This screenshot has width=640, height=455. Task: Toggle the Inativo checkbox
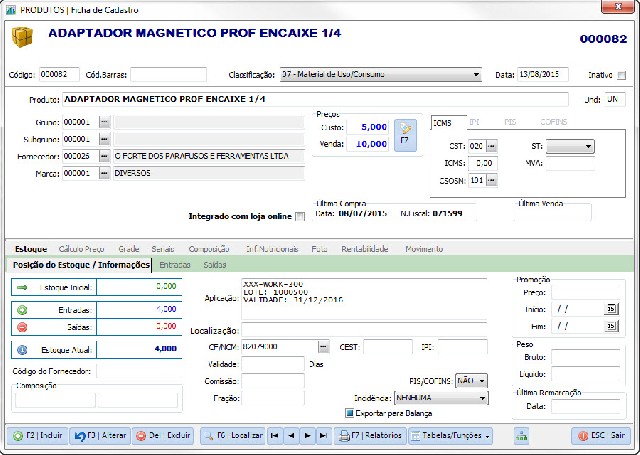click(x=621, y=75)
